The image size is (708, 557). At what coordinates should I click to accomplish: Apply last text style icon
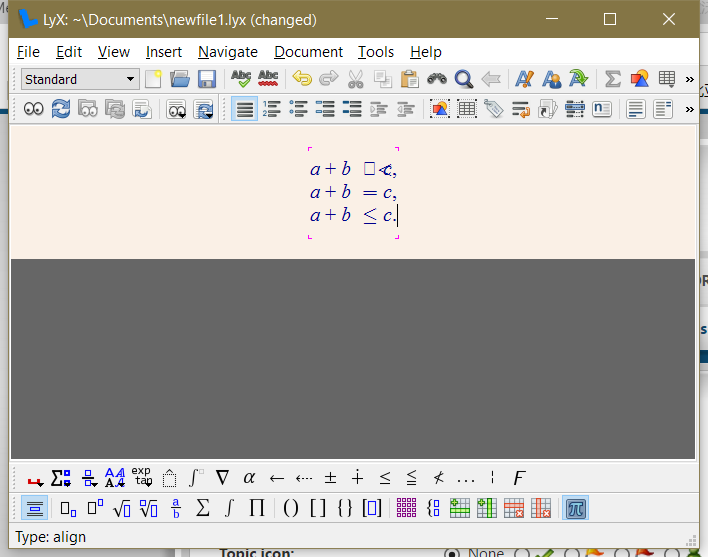click(x=578, y=79)
